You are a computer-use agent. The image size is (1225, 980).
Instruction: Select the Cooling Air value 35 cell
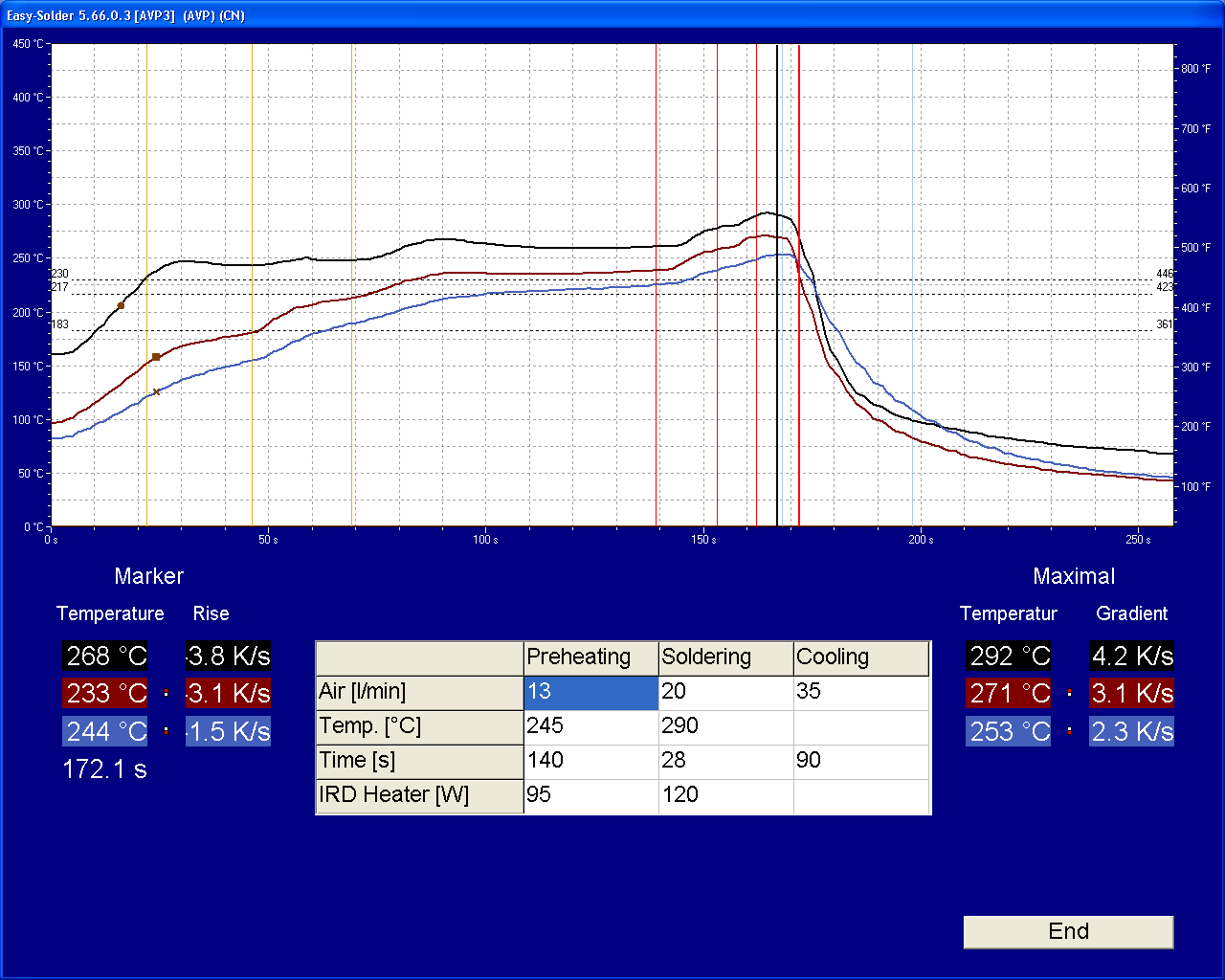[x=861, y=692]
